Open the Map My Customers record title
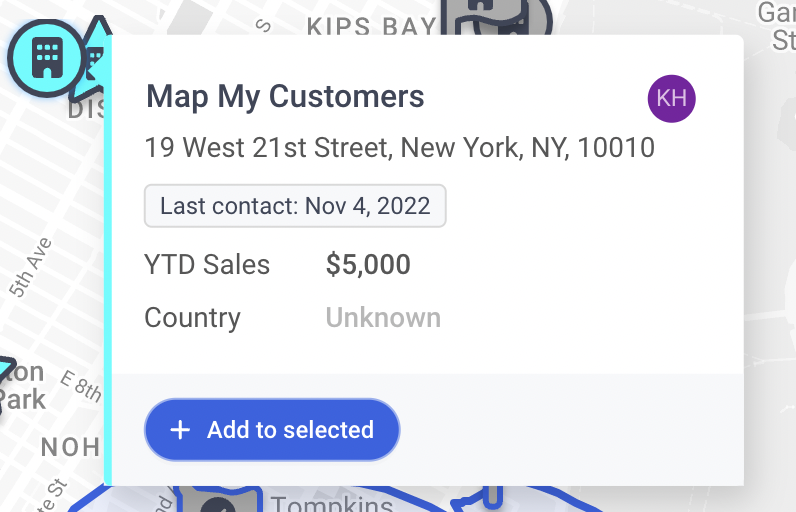The height and width of the screenshot is (512, 796). pos(285,96)
